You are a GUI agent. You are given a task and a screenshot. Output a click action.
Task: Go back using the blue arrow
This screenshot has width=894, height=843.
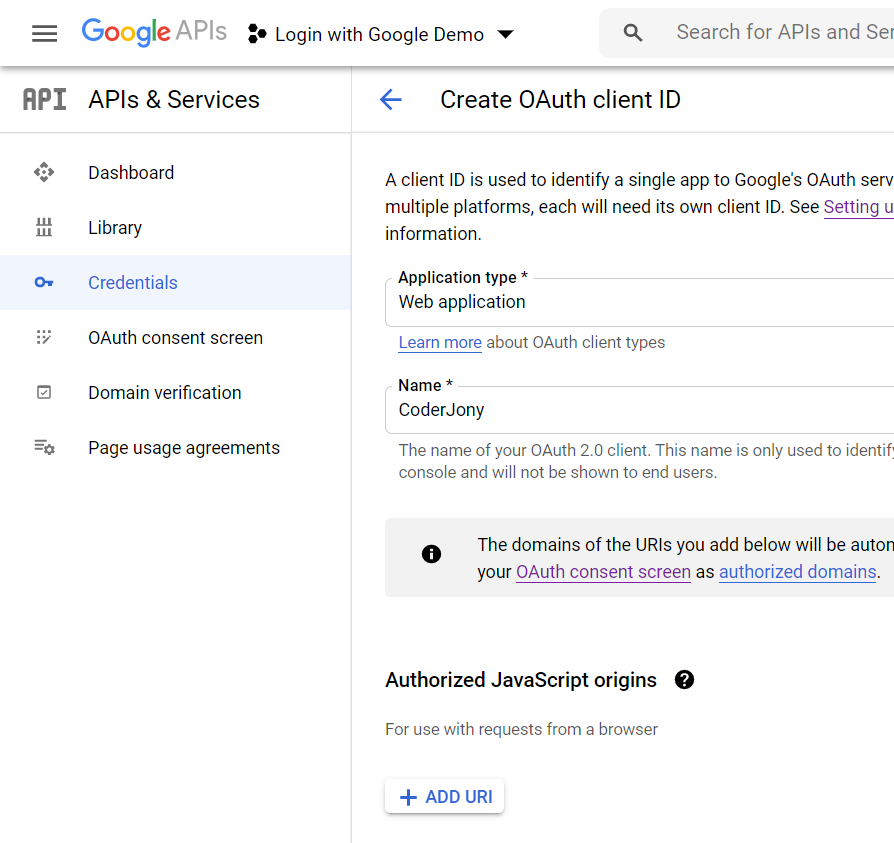[x=391, y=99]
